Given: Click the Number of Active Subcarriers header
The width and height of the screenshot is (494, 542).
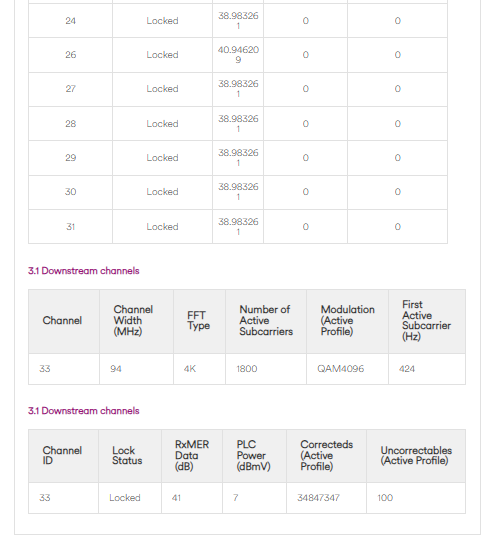Looking at the screenshot, I should pos(266,320).
